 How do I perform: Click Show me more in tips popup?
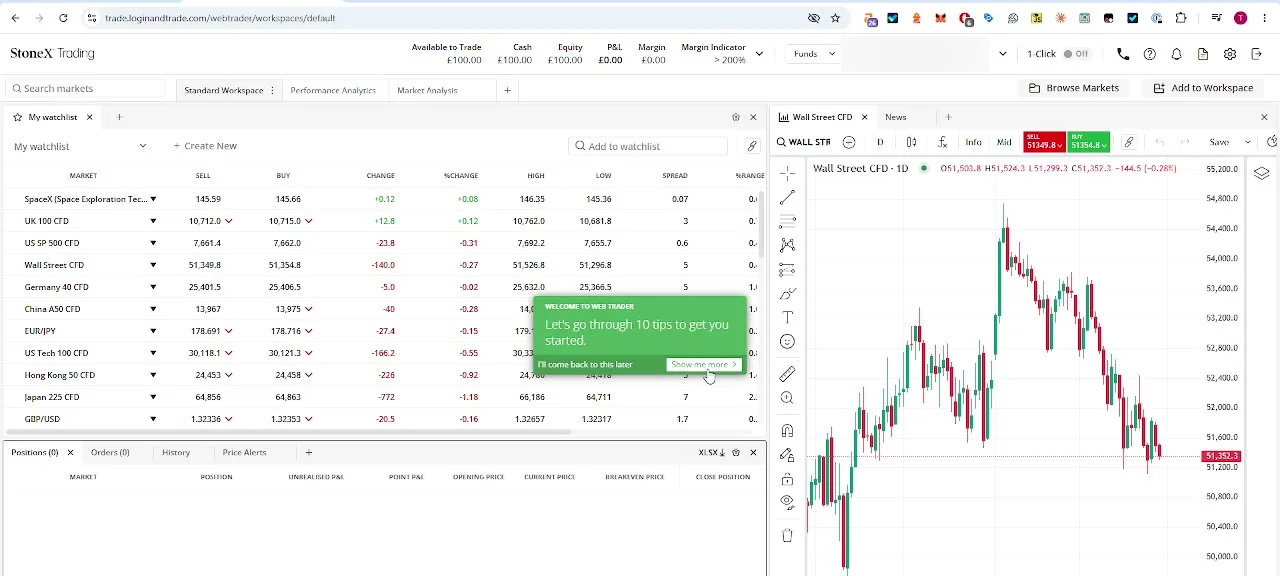[x=704, y=365]
